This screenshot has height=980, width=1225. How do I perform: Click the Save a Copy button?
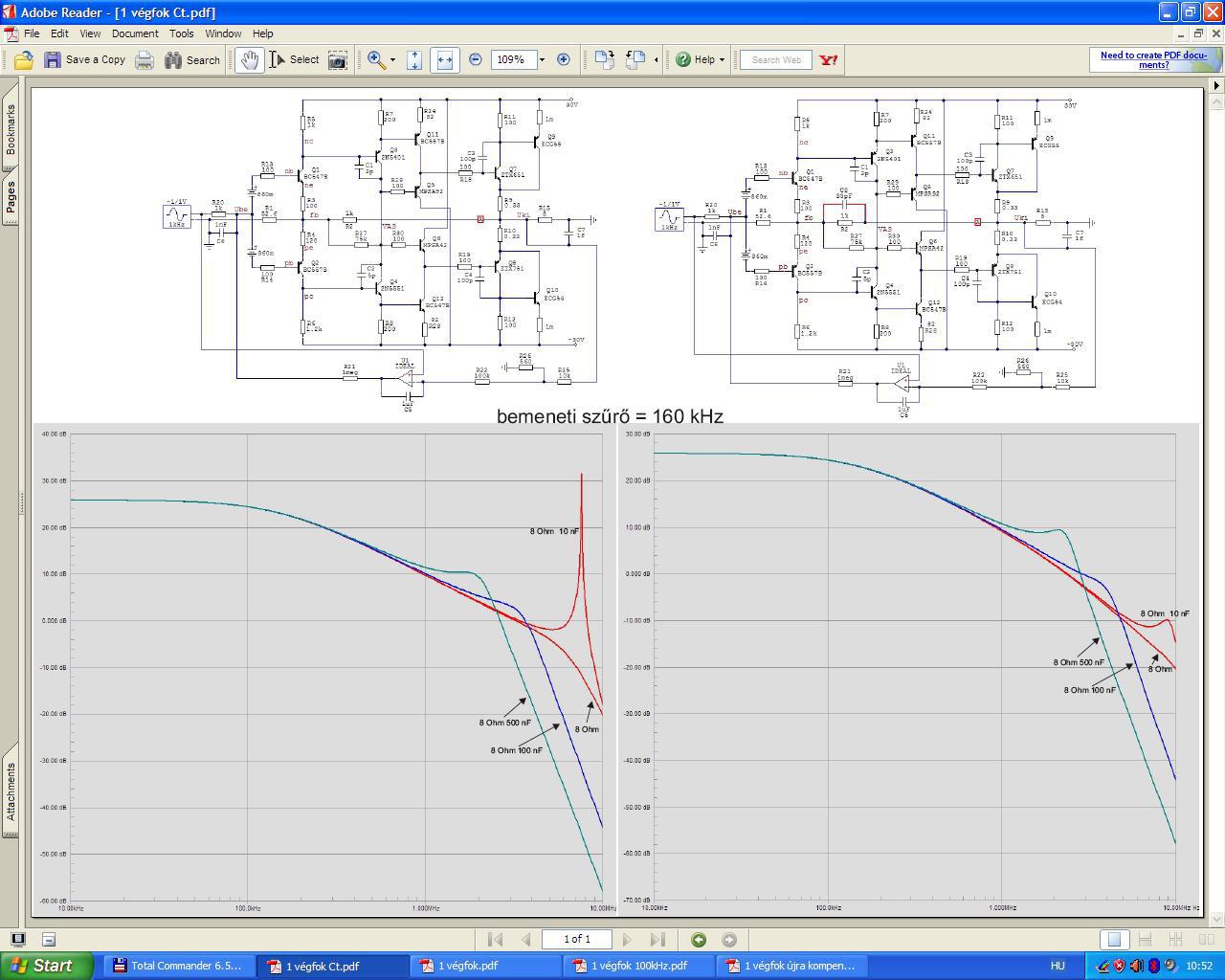click(x=84, y=59)
